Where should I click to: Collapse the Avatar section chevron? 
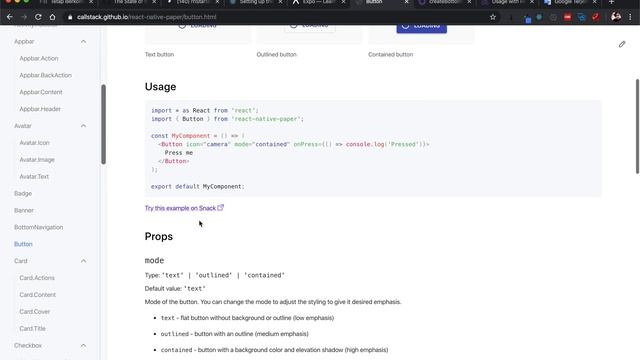[83, 126]
